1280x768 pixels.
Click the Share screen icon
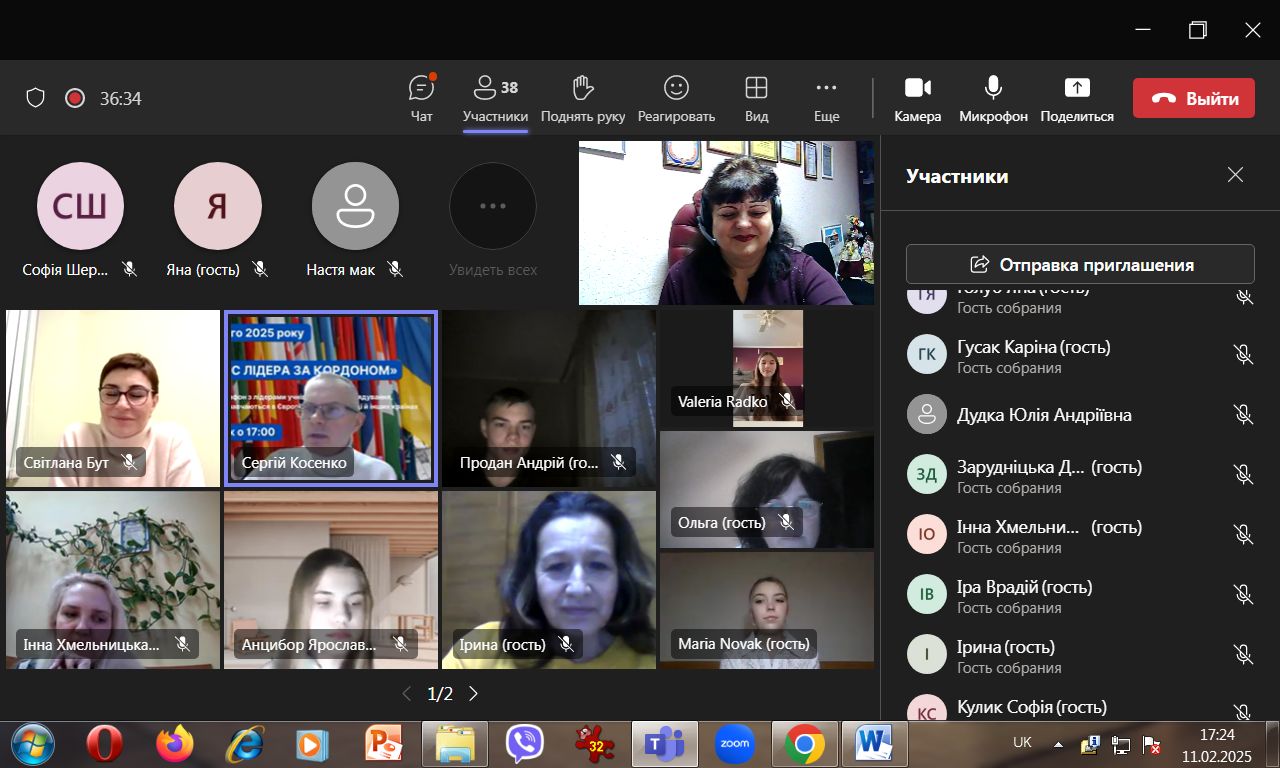pos(1076,89)
